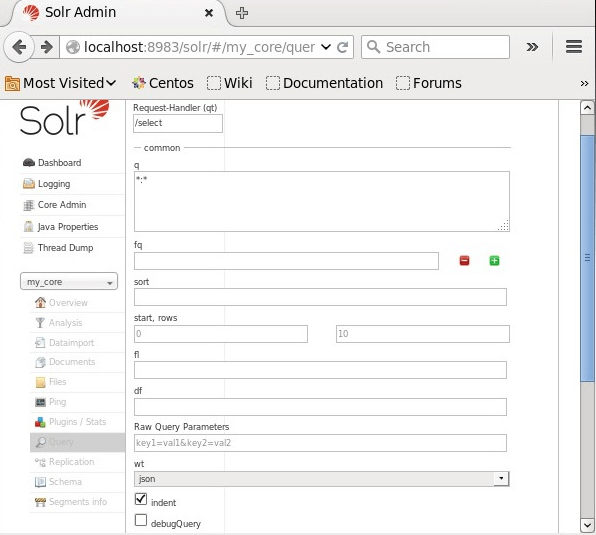Viewport: 596px width, 535px height.
Task: Reload the page with refresh icon
Action: point(343,47)
